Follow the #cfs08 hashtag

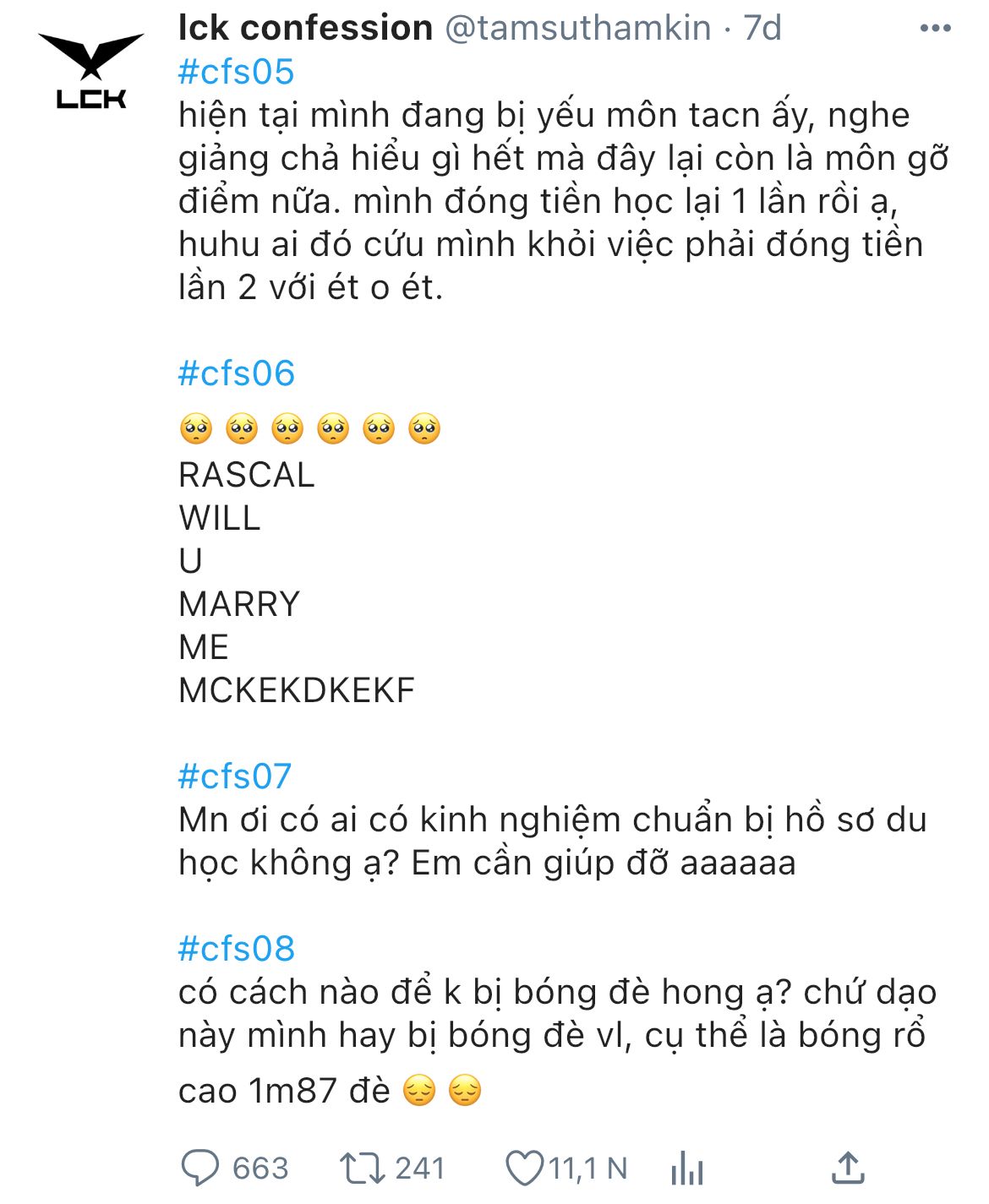[x=236, y=948]
